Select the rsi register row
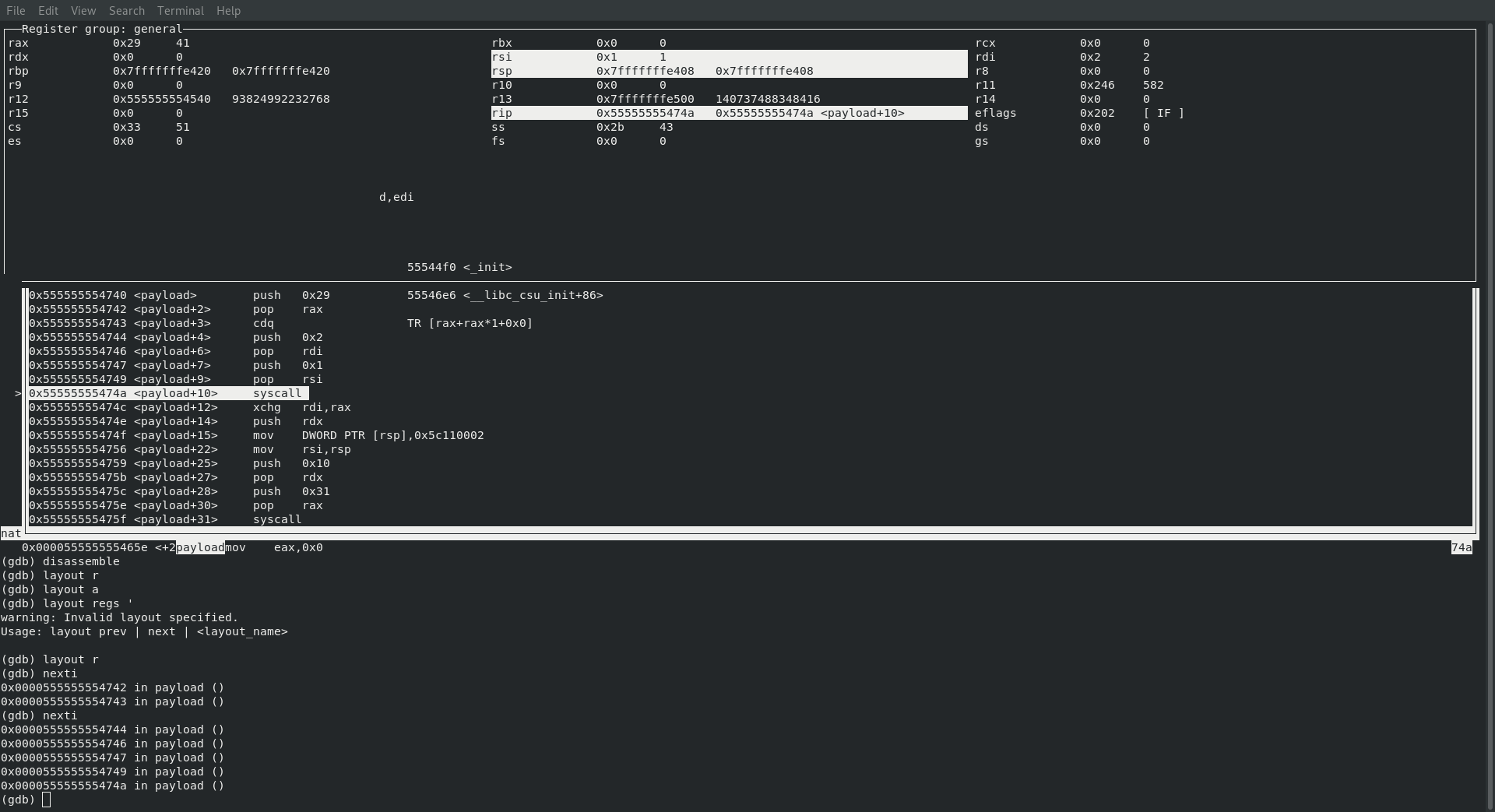The image size is (1495, 812). [729, 57]
